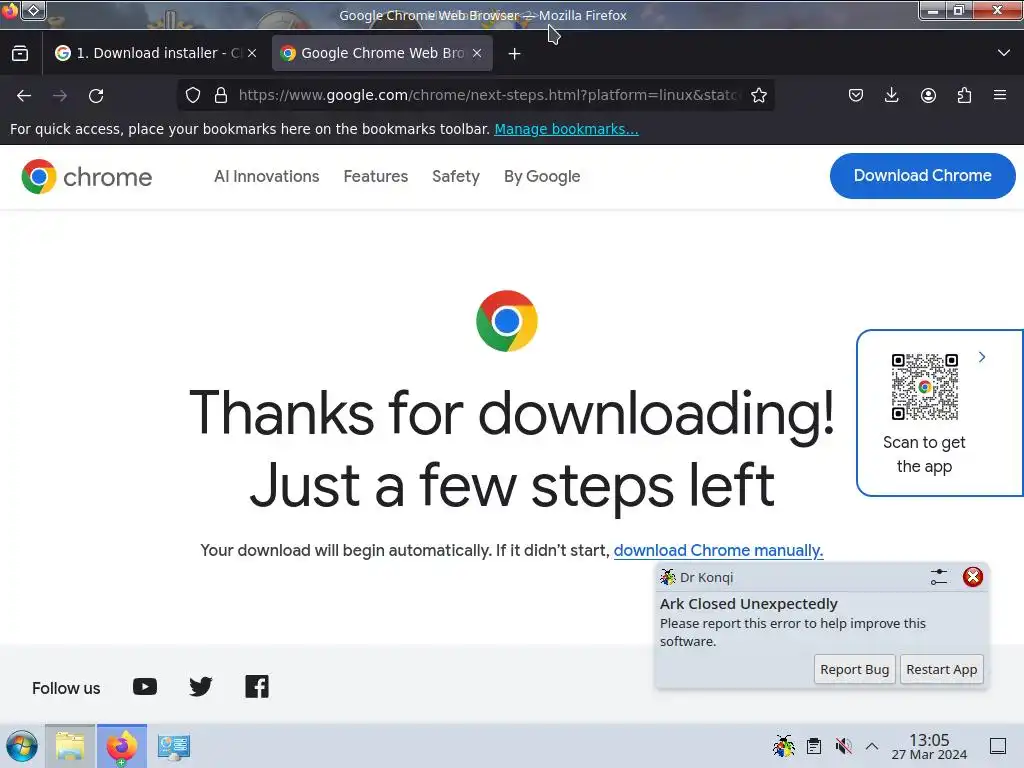Expand hidden system tray icons

coord(872,746)
